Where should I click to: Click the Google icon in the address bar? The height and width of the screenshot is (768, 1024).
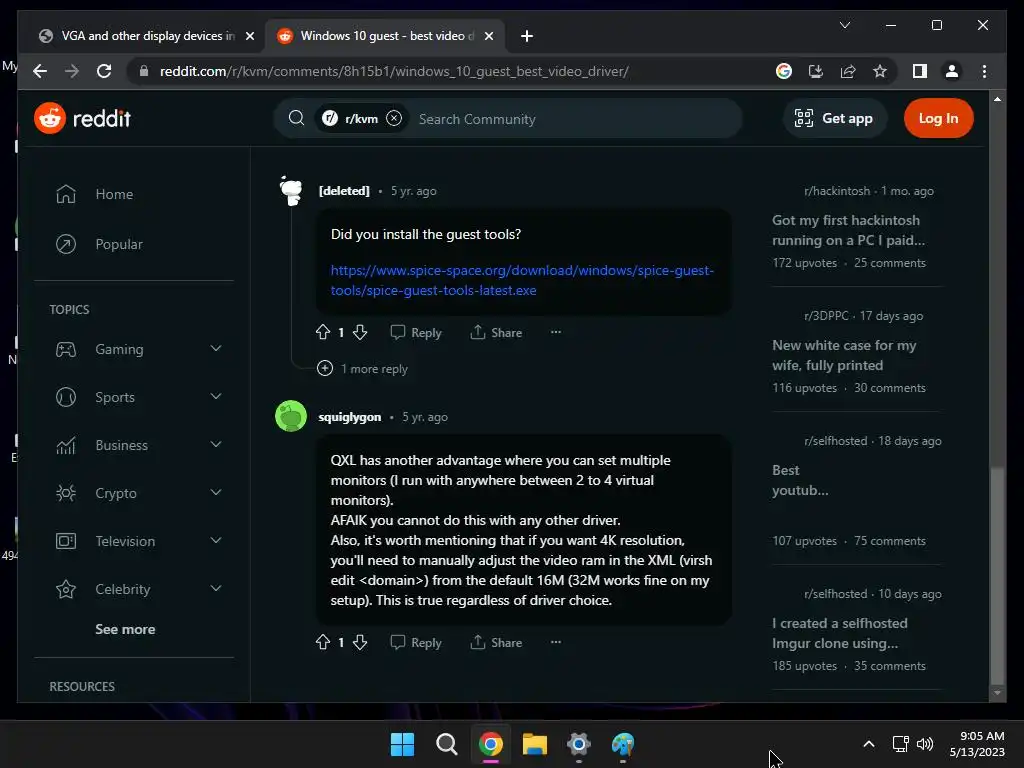coord(784,71)
